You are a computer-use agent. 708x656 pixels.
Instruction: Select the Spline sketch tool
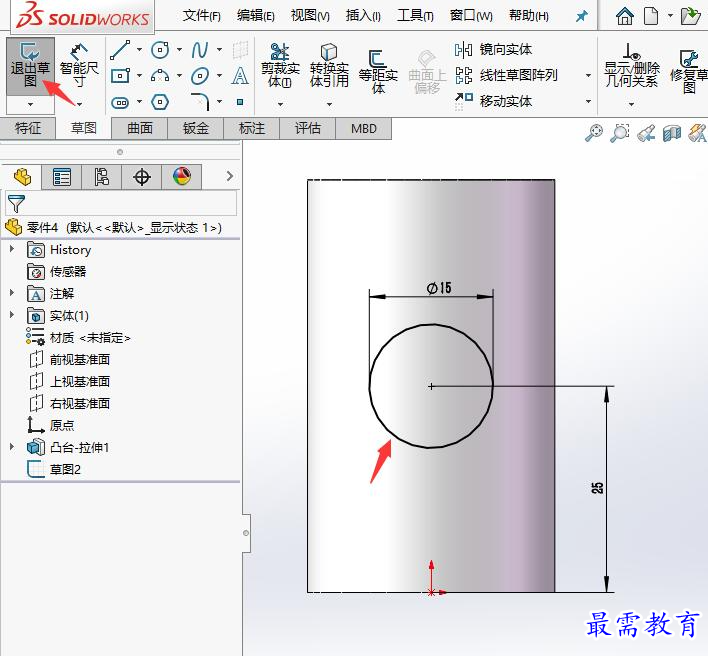pos(200,50)
